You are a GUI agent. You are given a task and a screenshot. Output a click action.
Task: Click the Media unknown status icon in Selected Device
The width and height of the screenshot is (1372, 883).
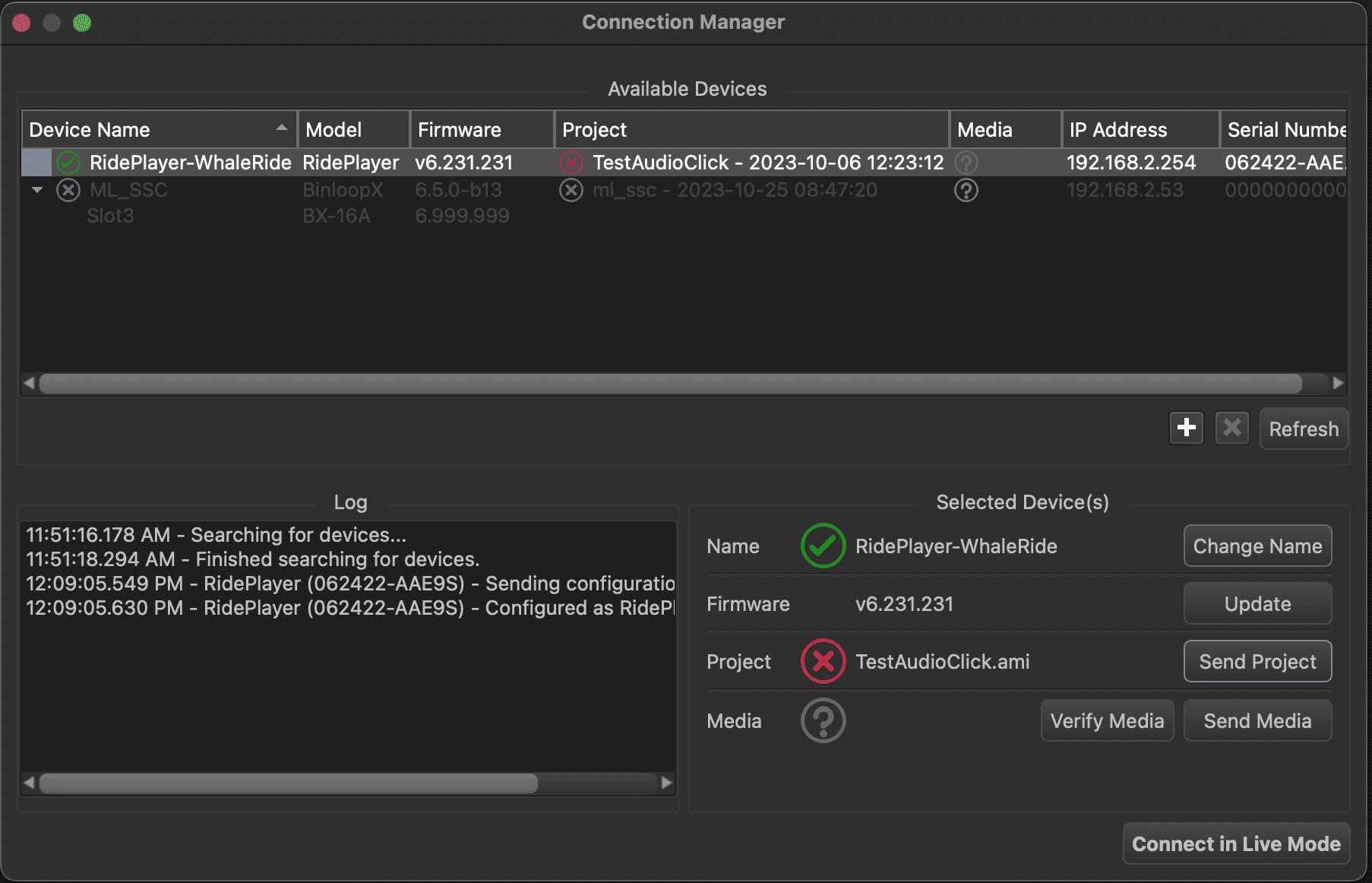point(823,721)
